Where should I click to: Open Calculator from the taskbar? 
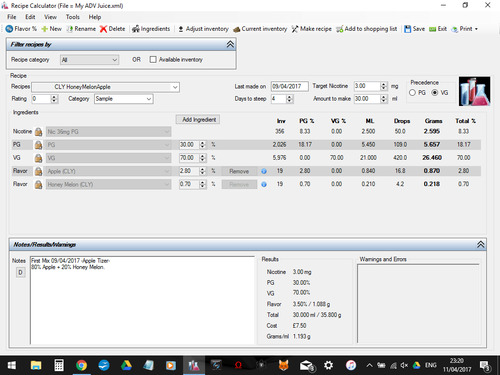click(59, 366)
